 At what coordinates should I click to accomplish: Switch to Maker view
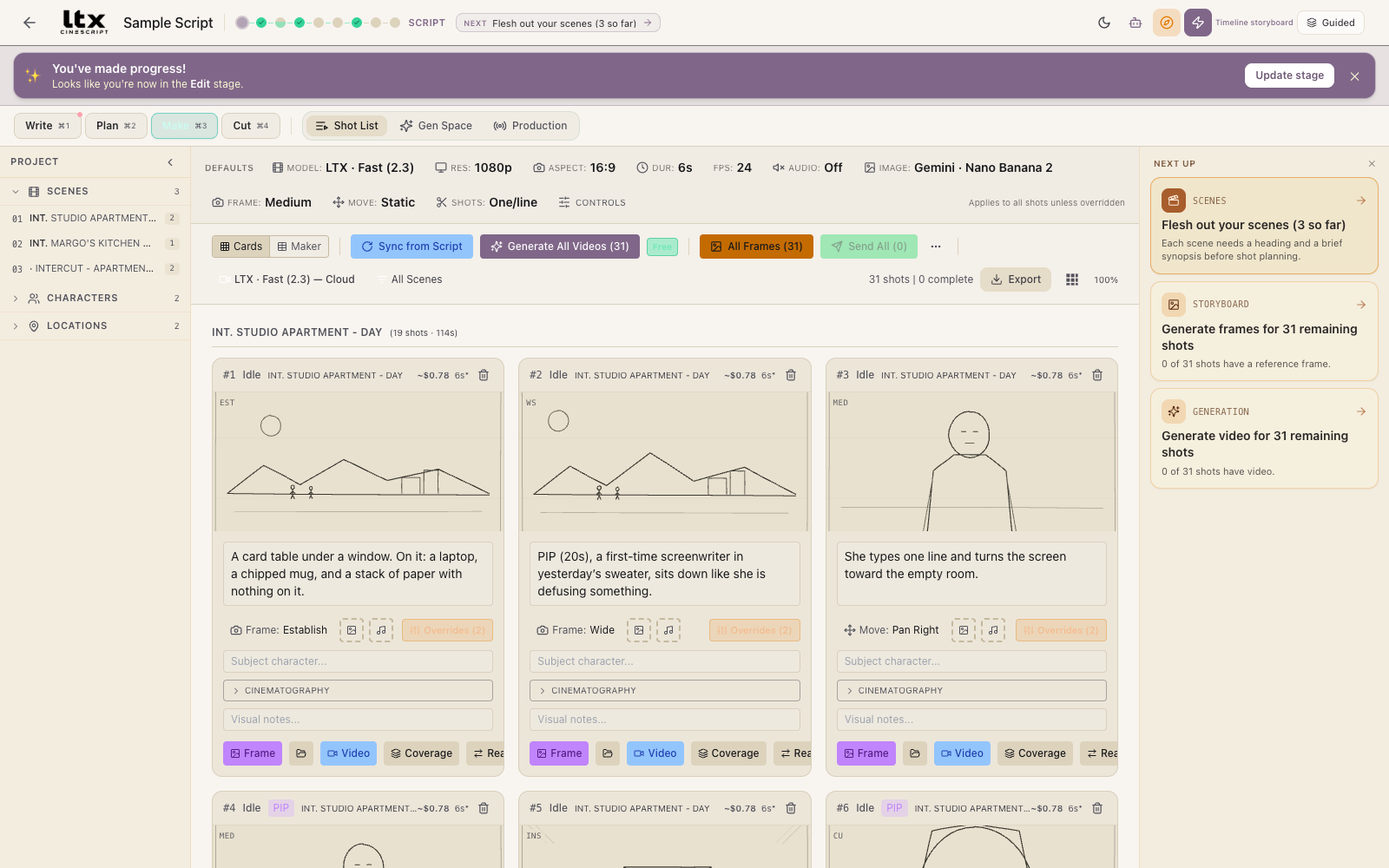(x=300, y=247)
